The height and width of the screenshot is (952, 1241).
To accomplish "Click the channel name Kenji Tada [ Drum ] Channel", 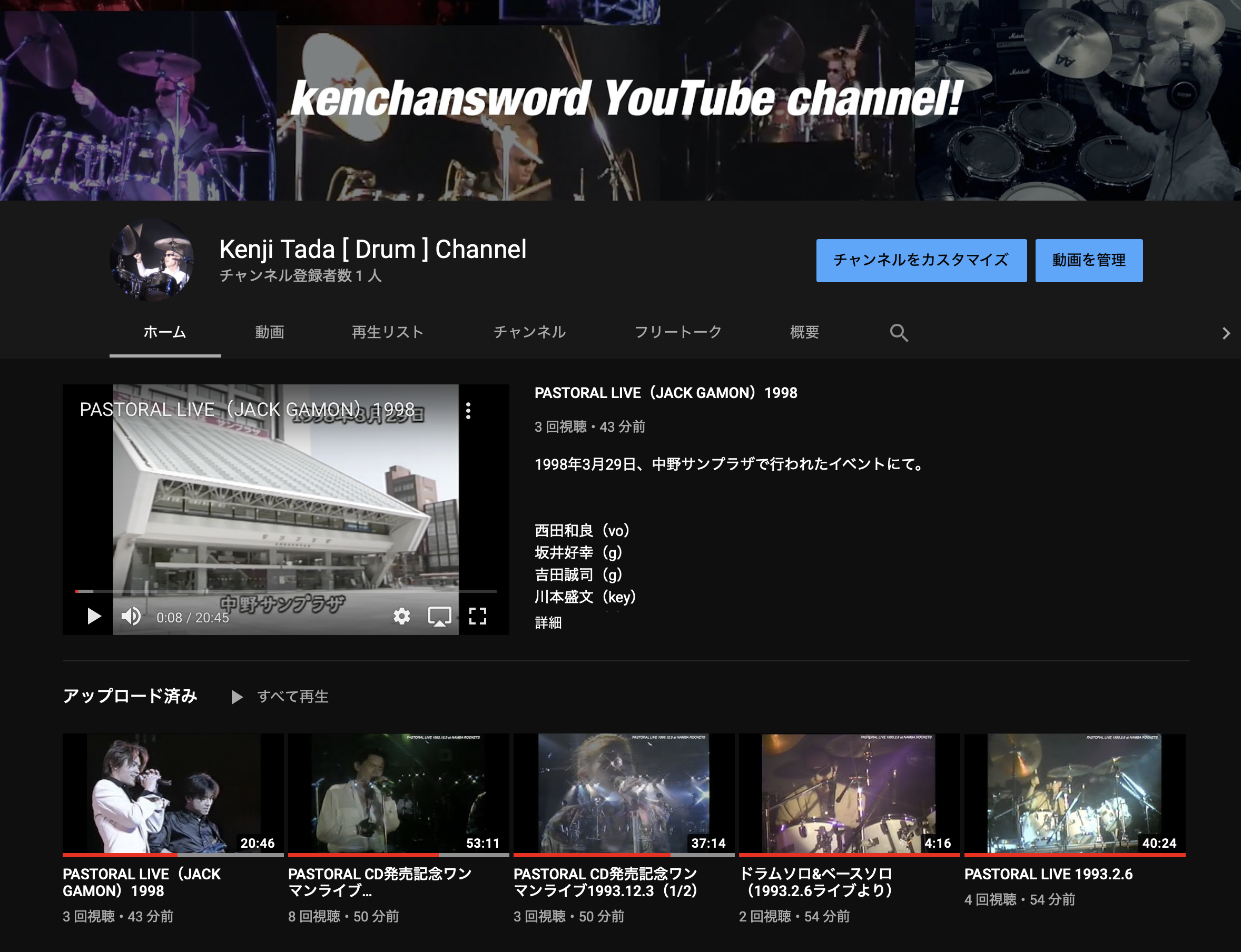I will pos(373,250).
